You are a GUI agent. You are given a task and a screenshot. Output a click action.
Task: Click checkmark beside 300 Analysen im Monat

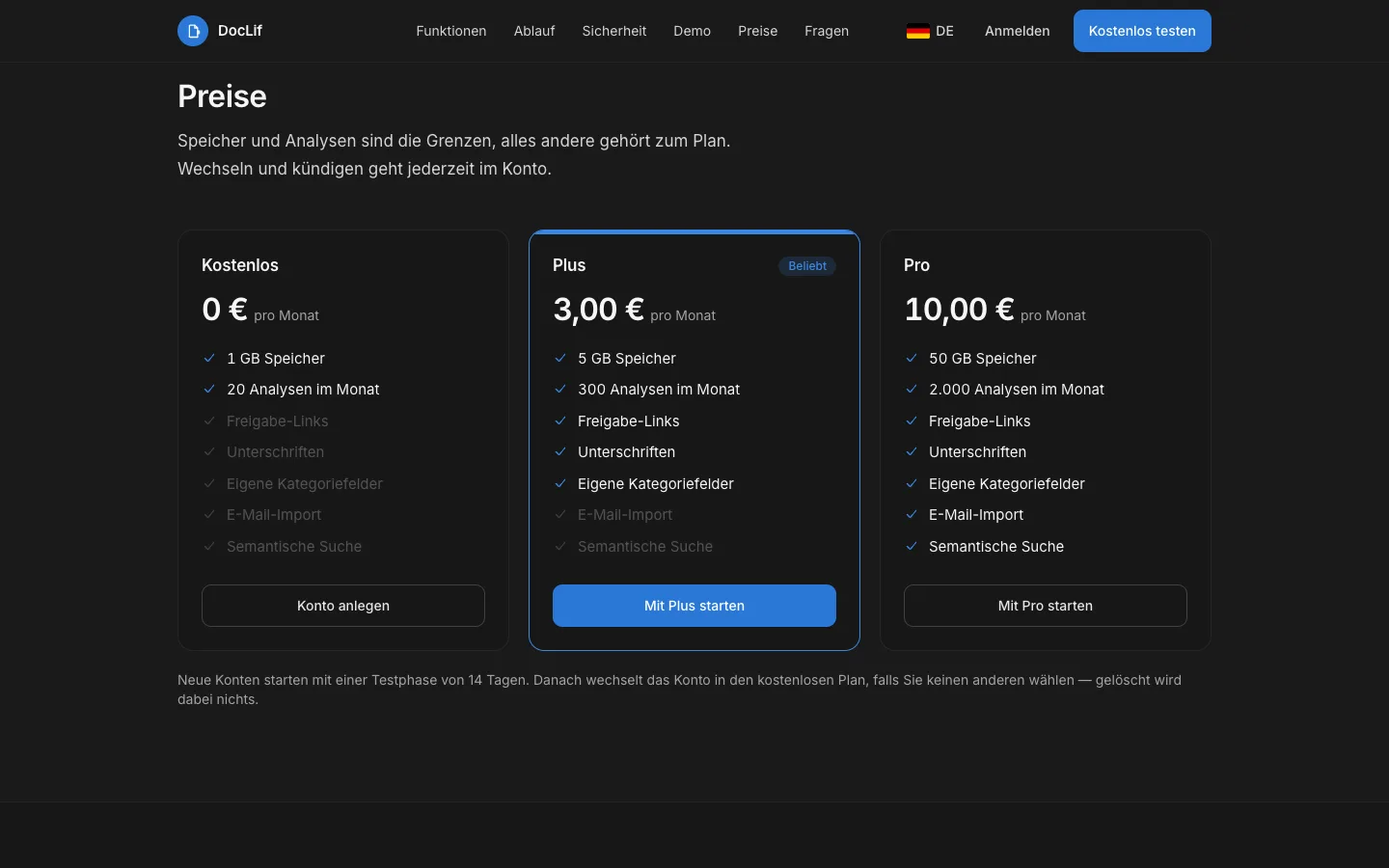(560, 389)
